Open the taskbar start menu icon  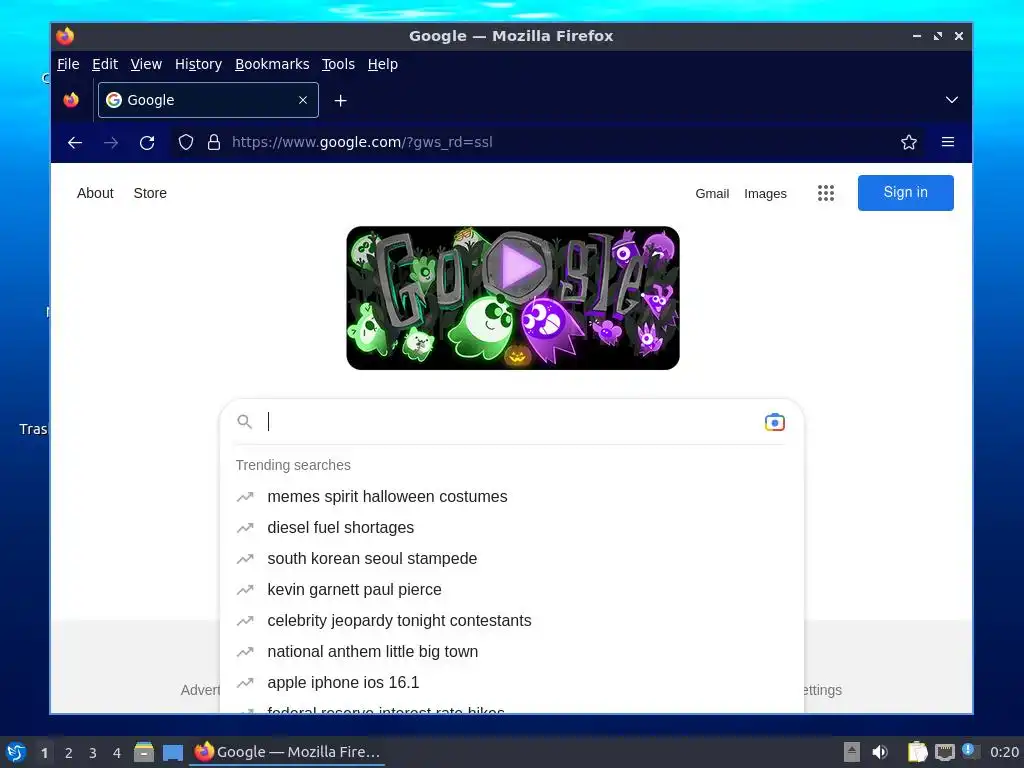click(x=16, y=752)
